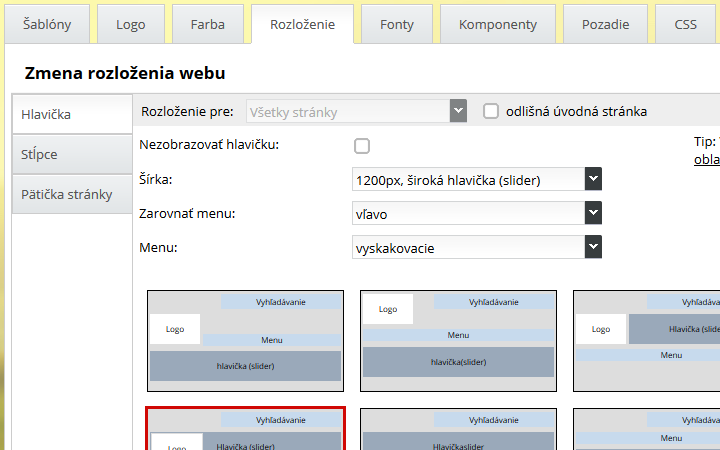Screen dimensions: 720x450
Task: Pick the second layout with hlavička(slider) at bottom
Action: [458, 341]
